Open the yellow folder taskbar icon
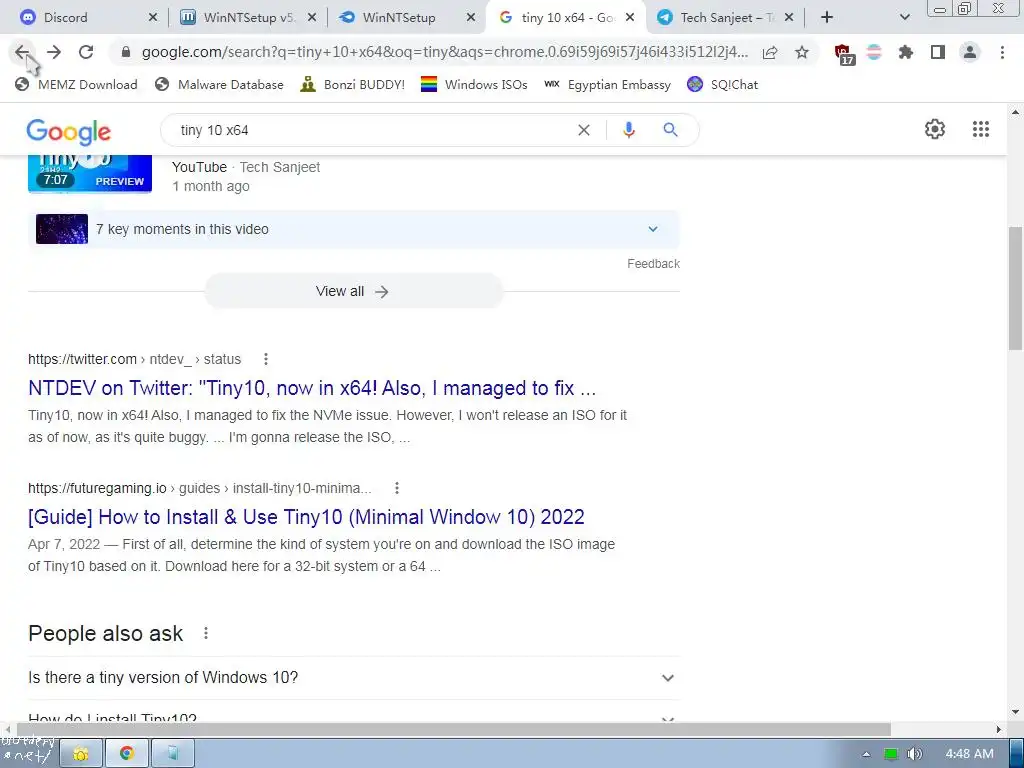Image resolution: width=1024 pixels, height=768 pixels. tap(81, 754)
